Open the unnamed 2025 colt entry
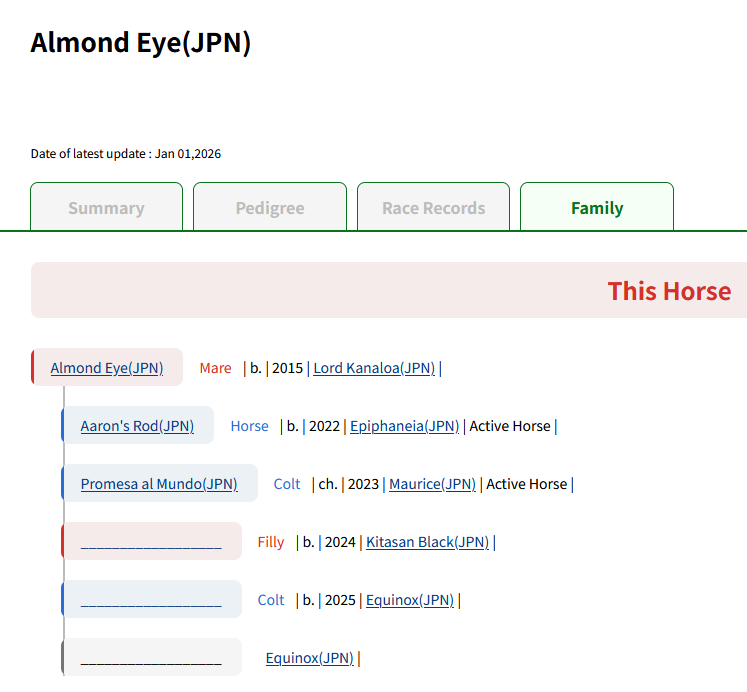 point(151,600)
